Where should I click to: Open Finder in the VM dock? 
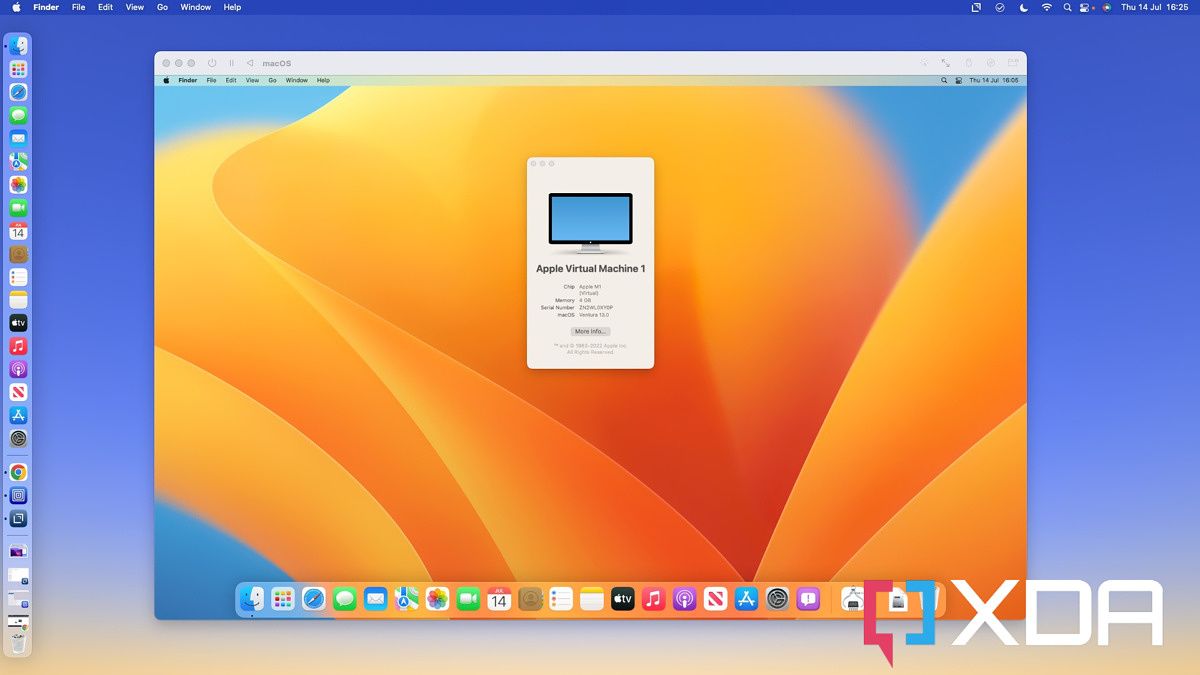pos(252,599)
